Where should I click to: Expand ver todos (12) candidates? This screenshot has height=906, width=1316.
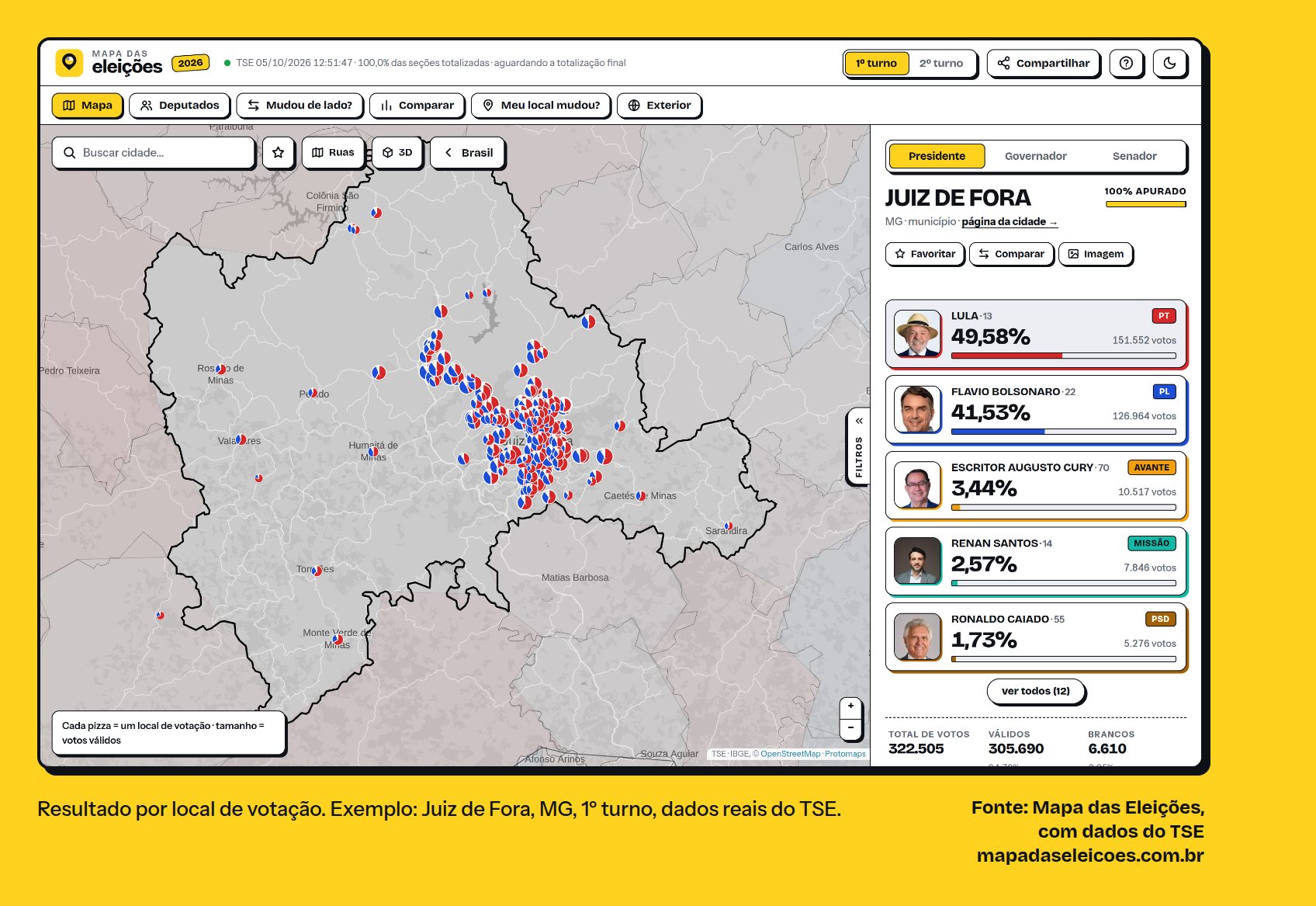pyautogui.click(x=1035, y=691)
